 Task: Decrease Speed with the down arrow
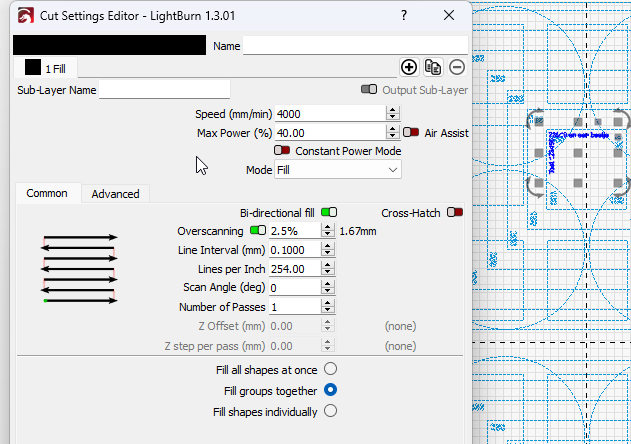click(392, 117)
